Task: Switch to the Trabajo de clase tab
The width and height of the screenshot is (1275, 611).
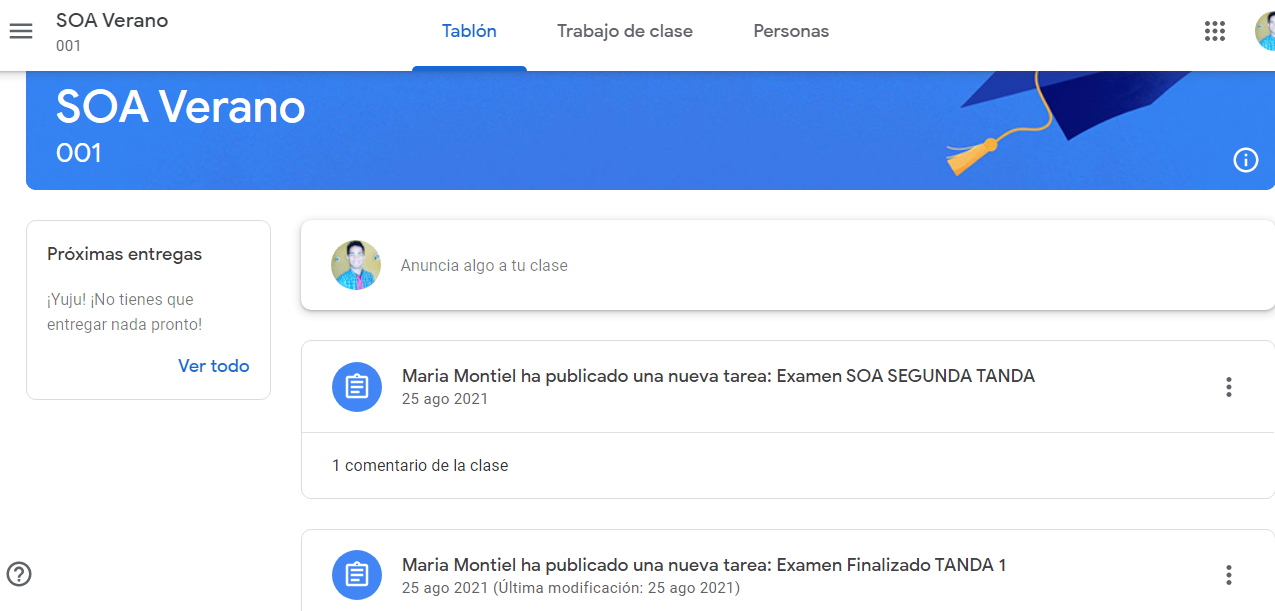Action: 625,31
